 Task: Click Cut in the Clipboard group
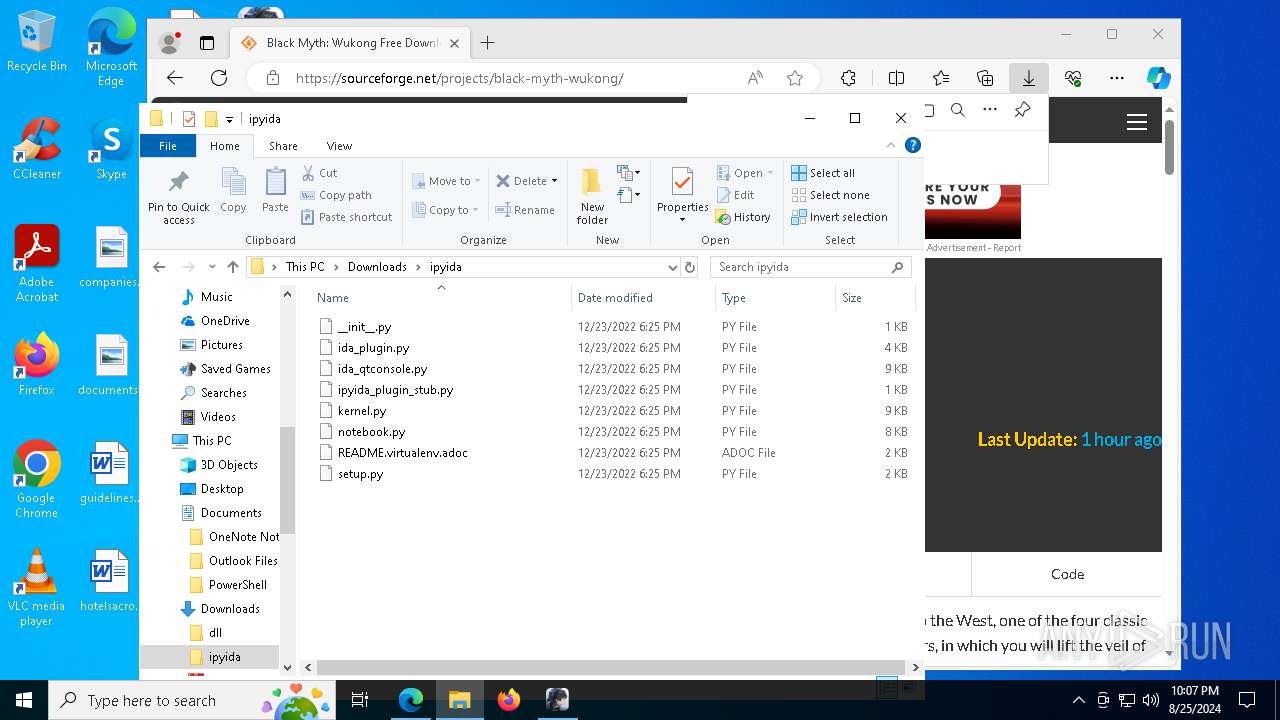(320, 173)
